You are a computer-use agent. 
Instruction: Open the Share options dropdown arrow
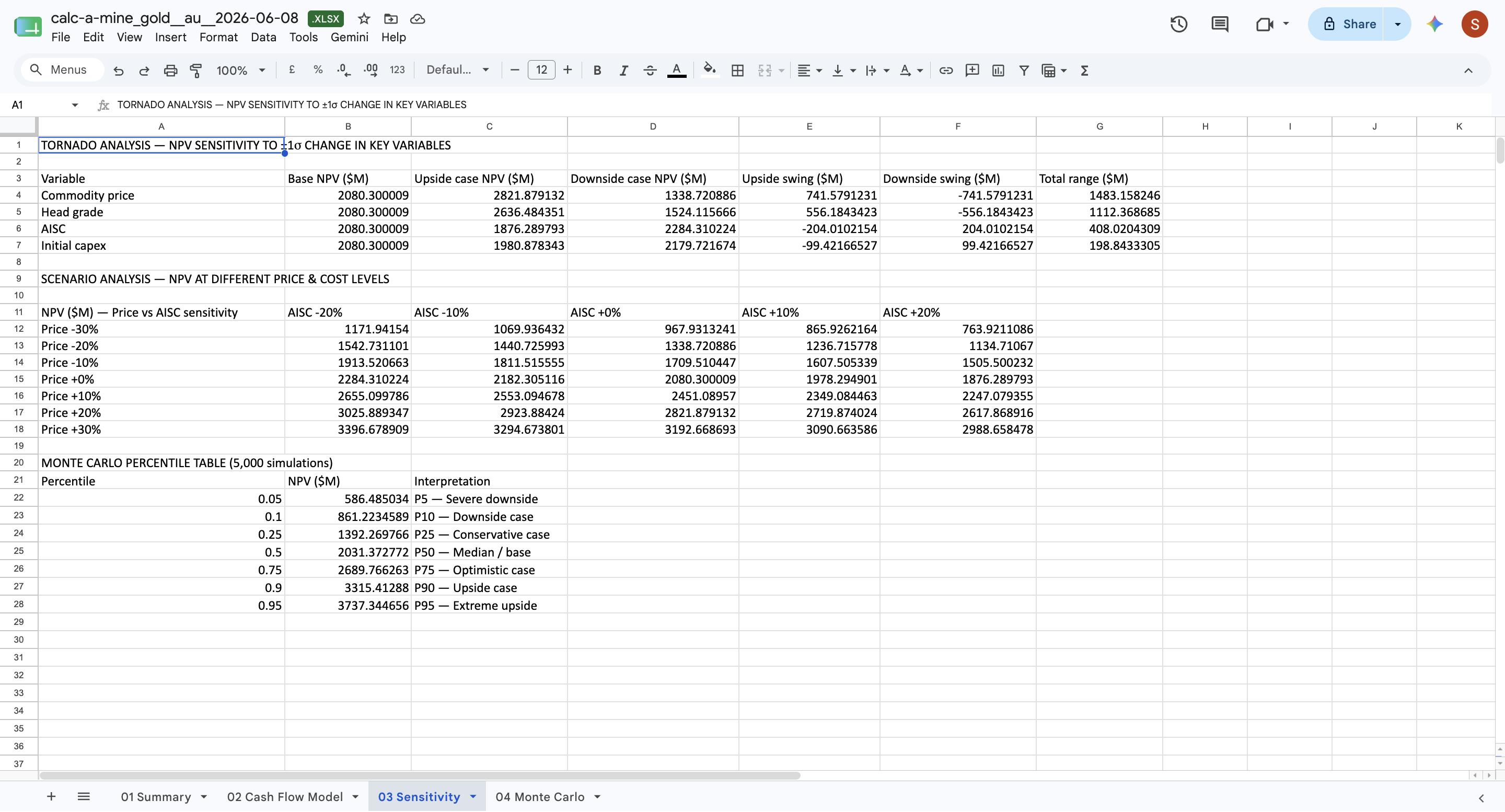1397,24
